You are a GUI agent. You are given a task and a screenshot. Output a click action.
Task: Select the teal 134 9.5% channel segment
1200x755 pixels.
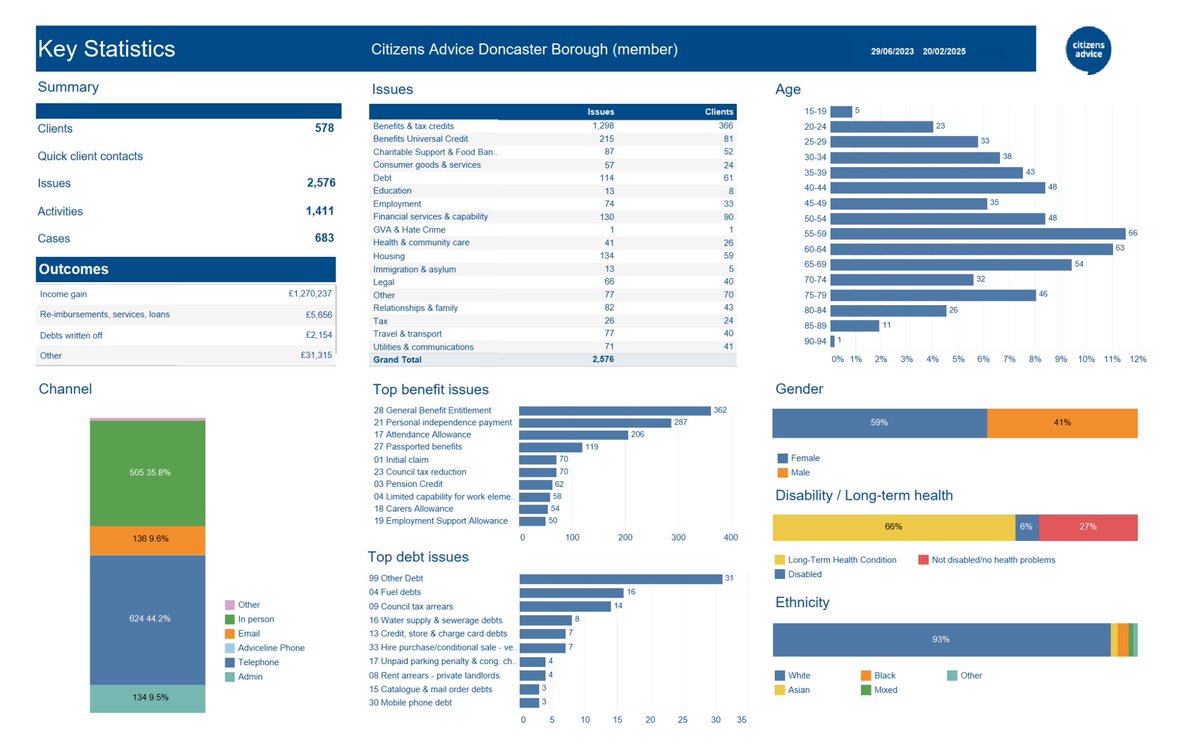click(x=148, y=699)
